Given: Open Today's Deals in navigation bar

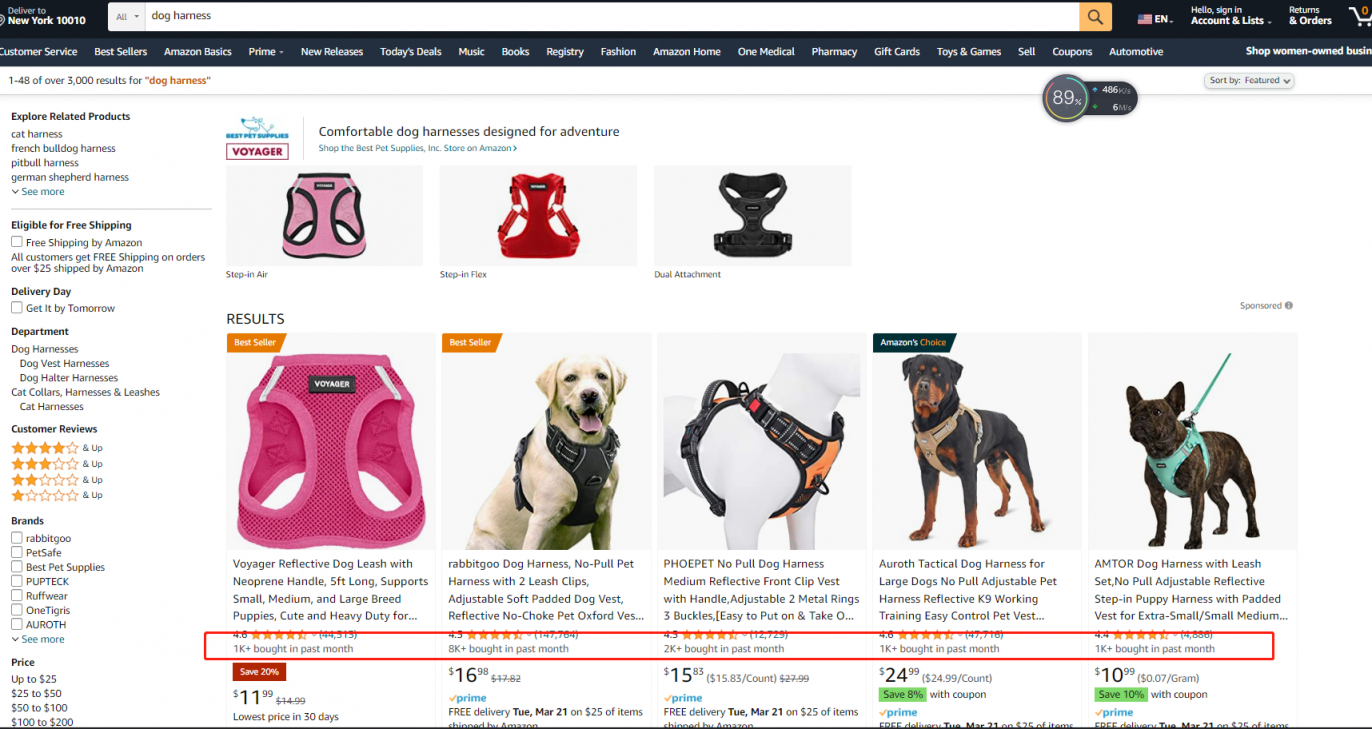Looking at the screenshot, I should coord(410,52).
